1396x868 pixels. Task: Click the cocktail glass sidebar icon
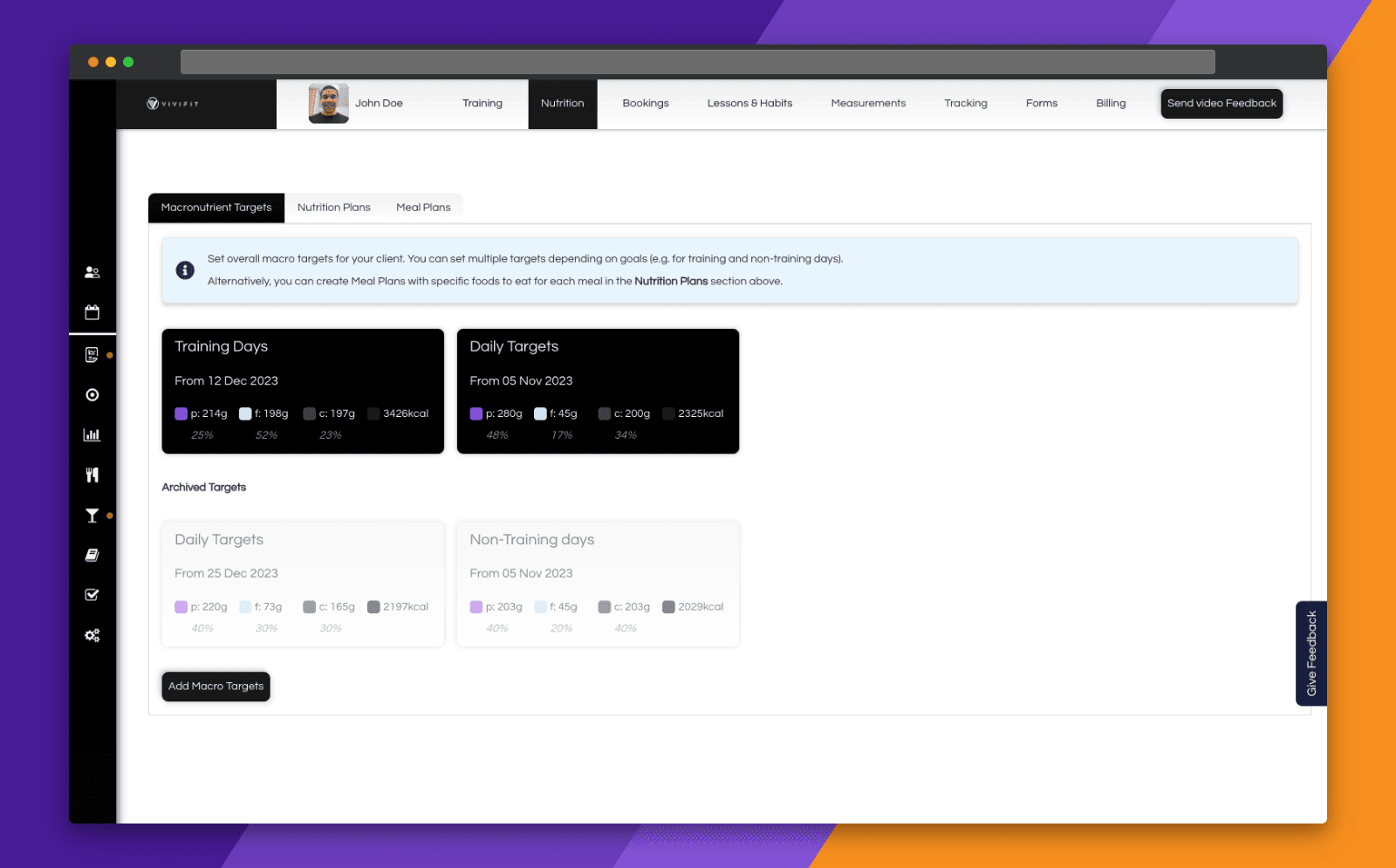click(92, 516)
